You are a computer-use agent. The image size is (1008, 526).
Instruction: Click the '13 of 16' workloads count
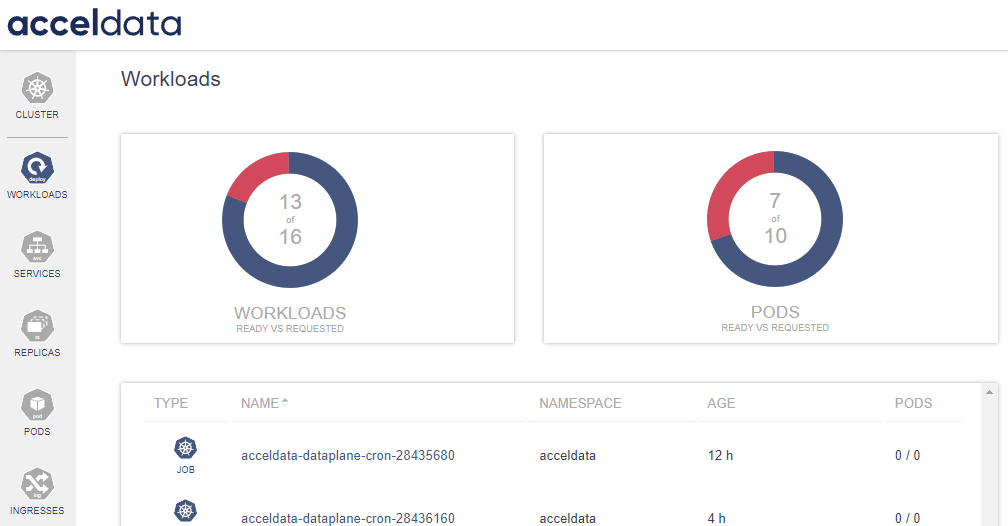click(290, 219)
